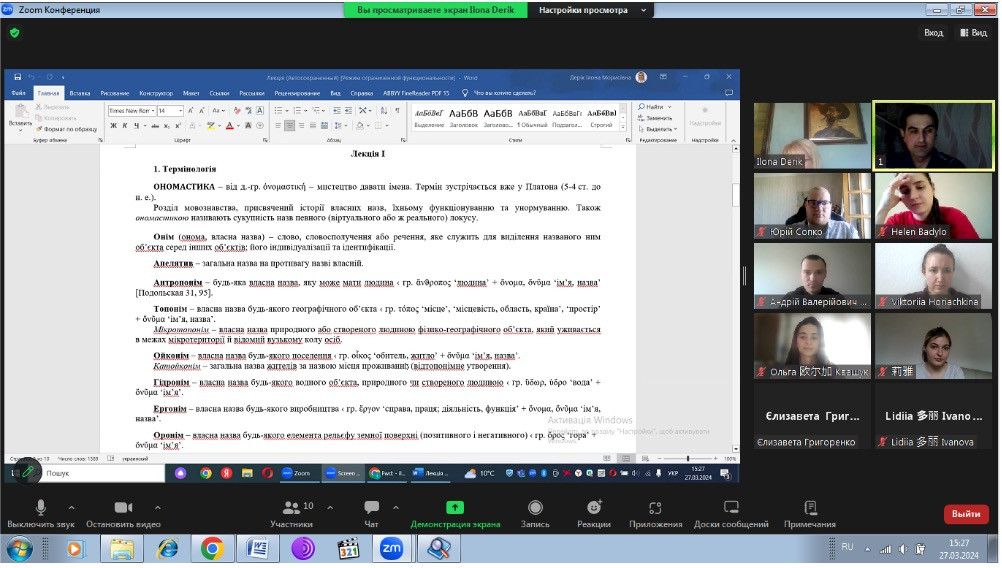Open the Чат chat panel
Viewport: 1002px width, 568px height.
pos(372,513)
